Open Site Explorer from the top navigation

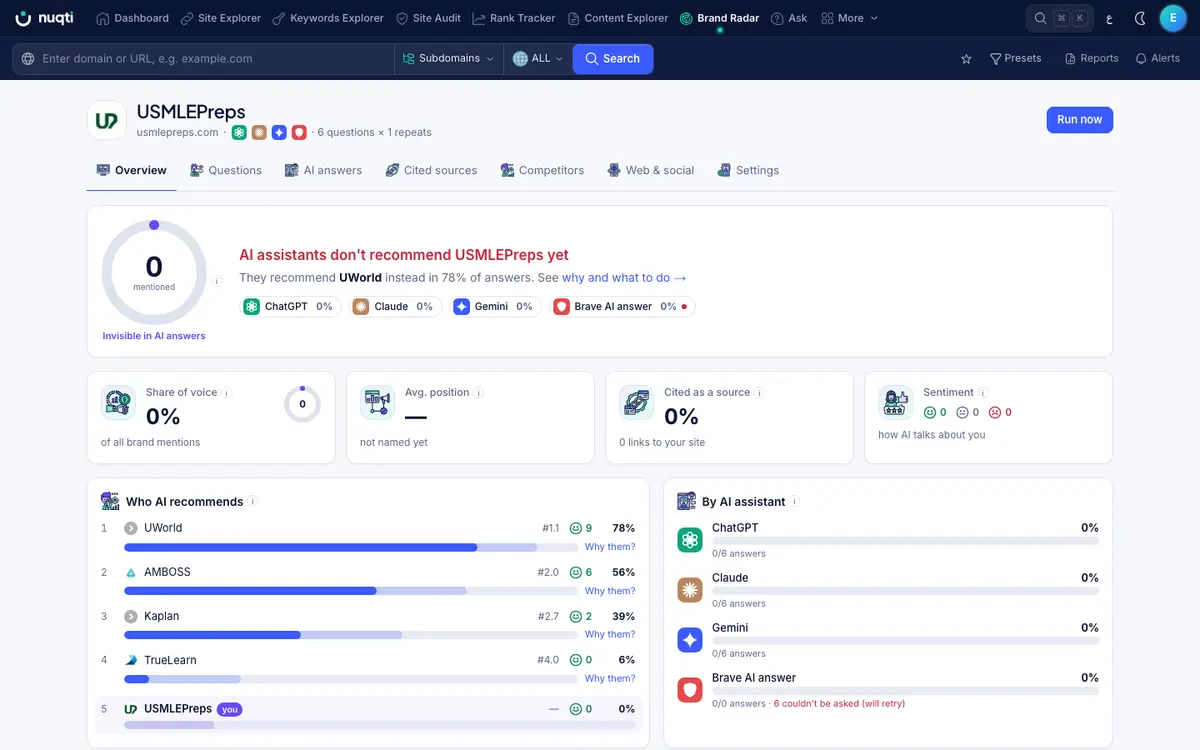pyautogui.click(x=221, y=18)
